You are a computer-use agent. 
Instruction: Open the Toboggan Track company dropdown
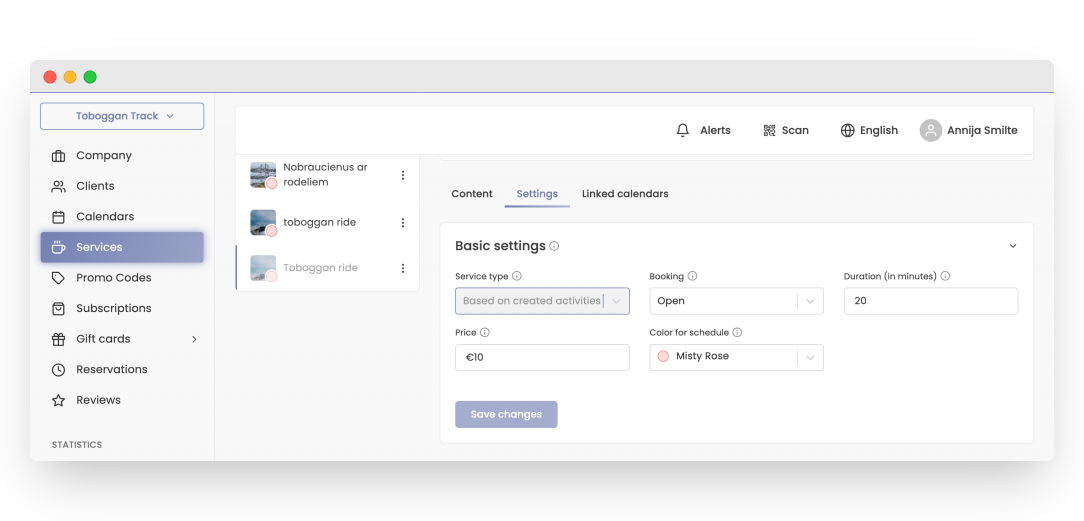click(x=122, y=116)
